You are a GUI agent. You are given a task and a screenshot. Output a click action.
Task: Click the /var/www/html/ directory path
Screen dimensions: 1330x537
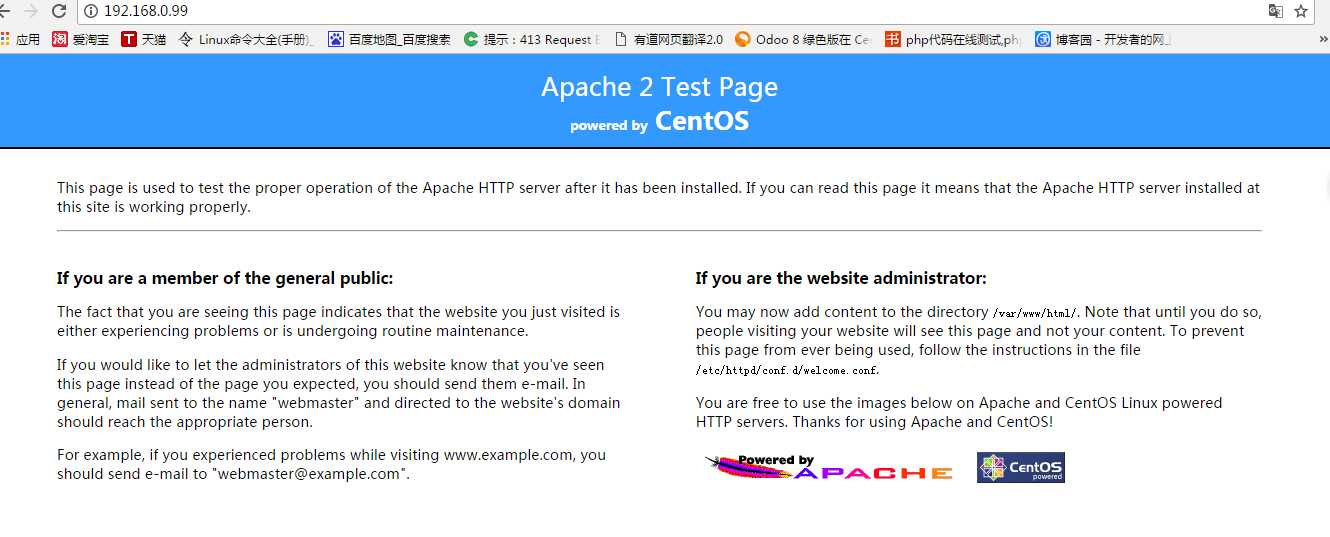1035,313
